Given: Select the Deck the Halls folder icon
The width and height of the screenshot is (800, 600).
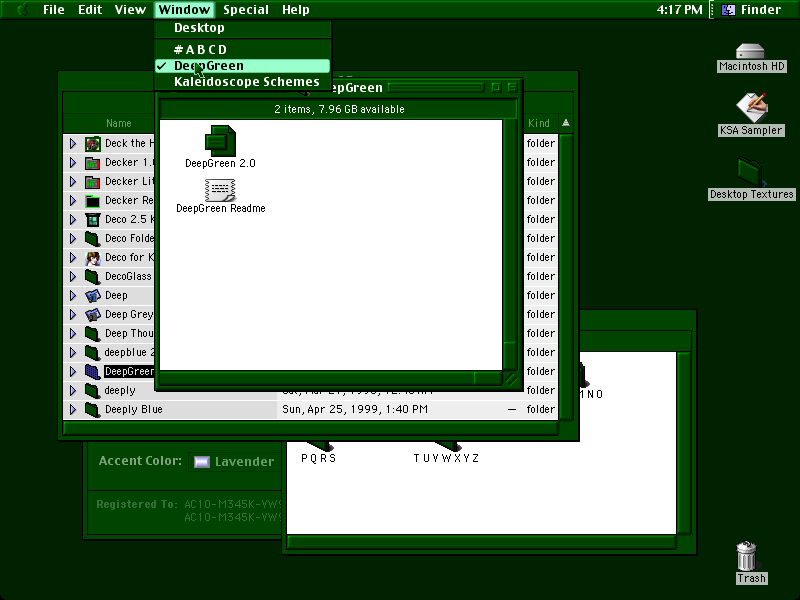Looking at the screenshot, I should click(x=92, y=144).
